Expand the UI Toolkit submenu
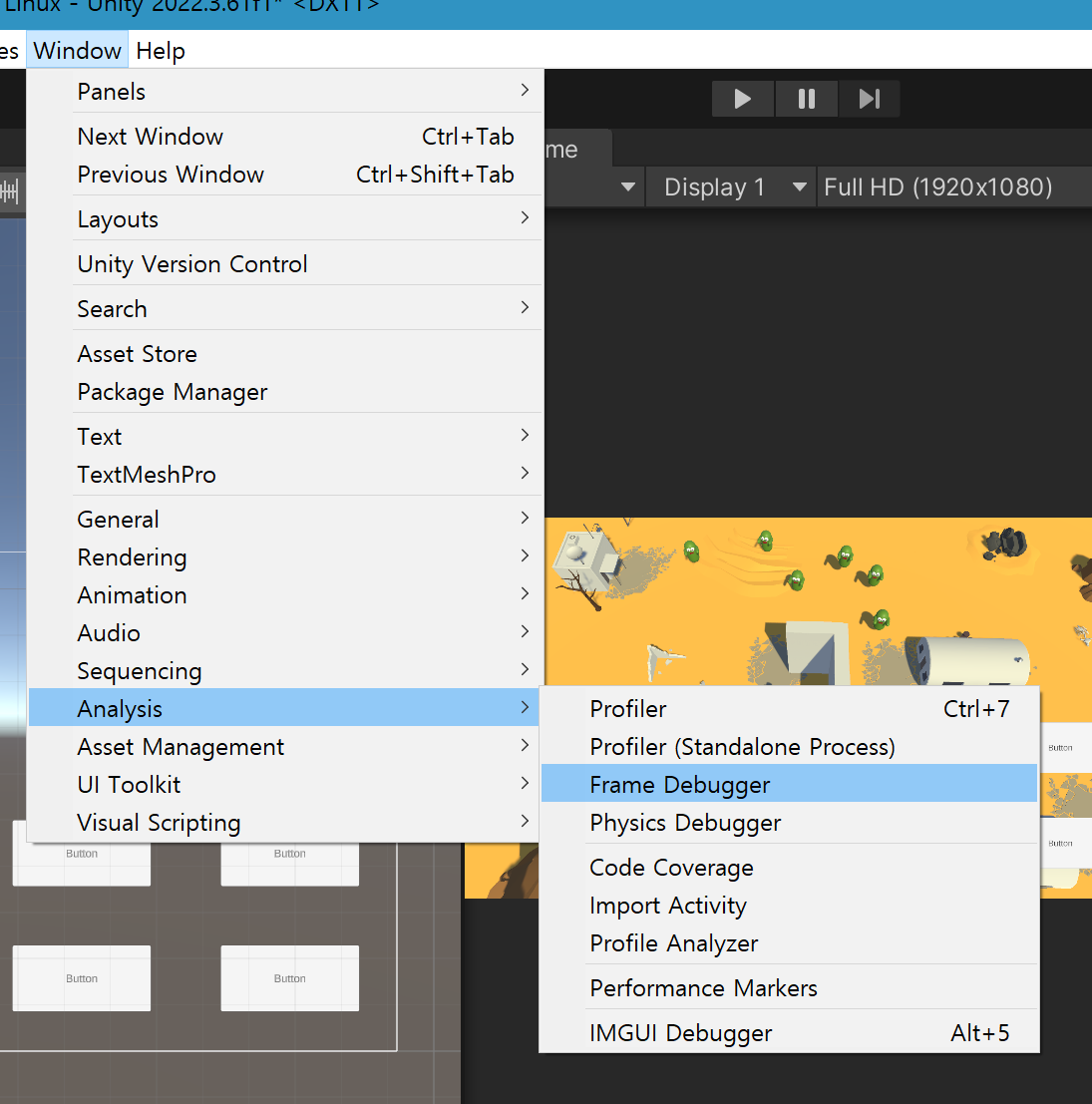 click(x=285, y=785)
